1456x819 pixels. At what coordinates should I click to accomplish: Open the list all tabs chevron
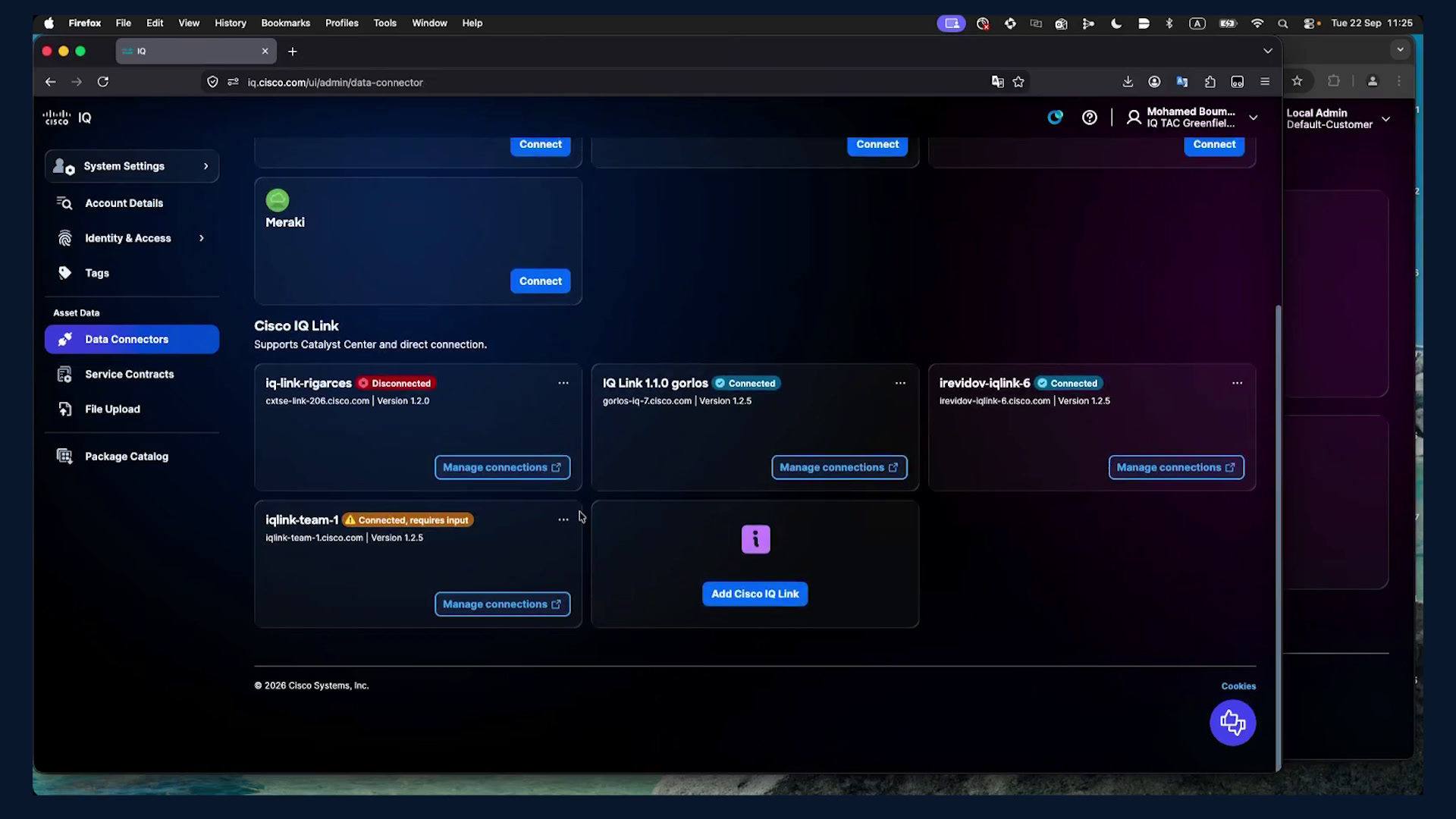point(1268,51)
